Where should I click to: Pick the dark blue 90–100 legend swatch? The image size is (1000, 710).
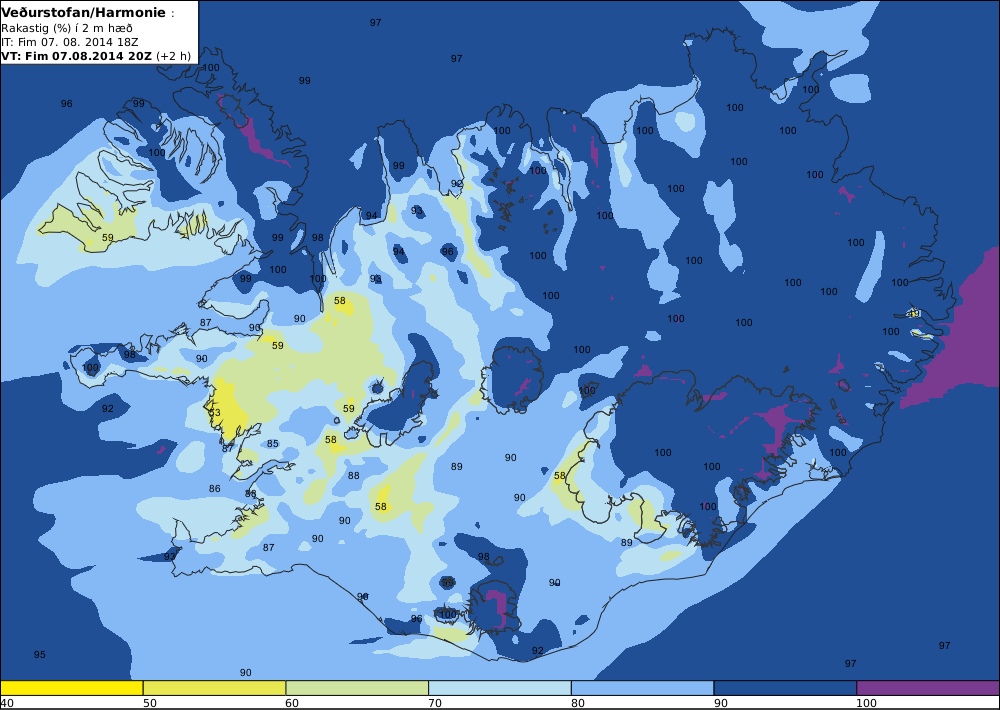click(785, 688)
